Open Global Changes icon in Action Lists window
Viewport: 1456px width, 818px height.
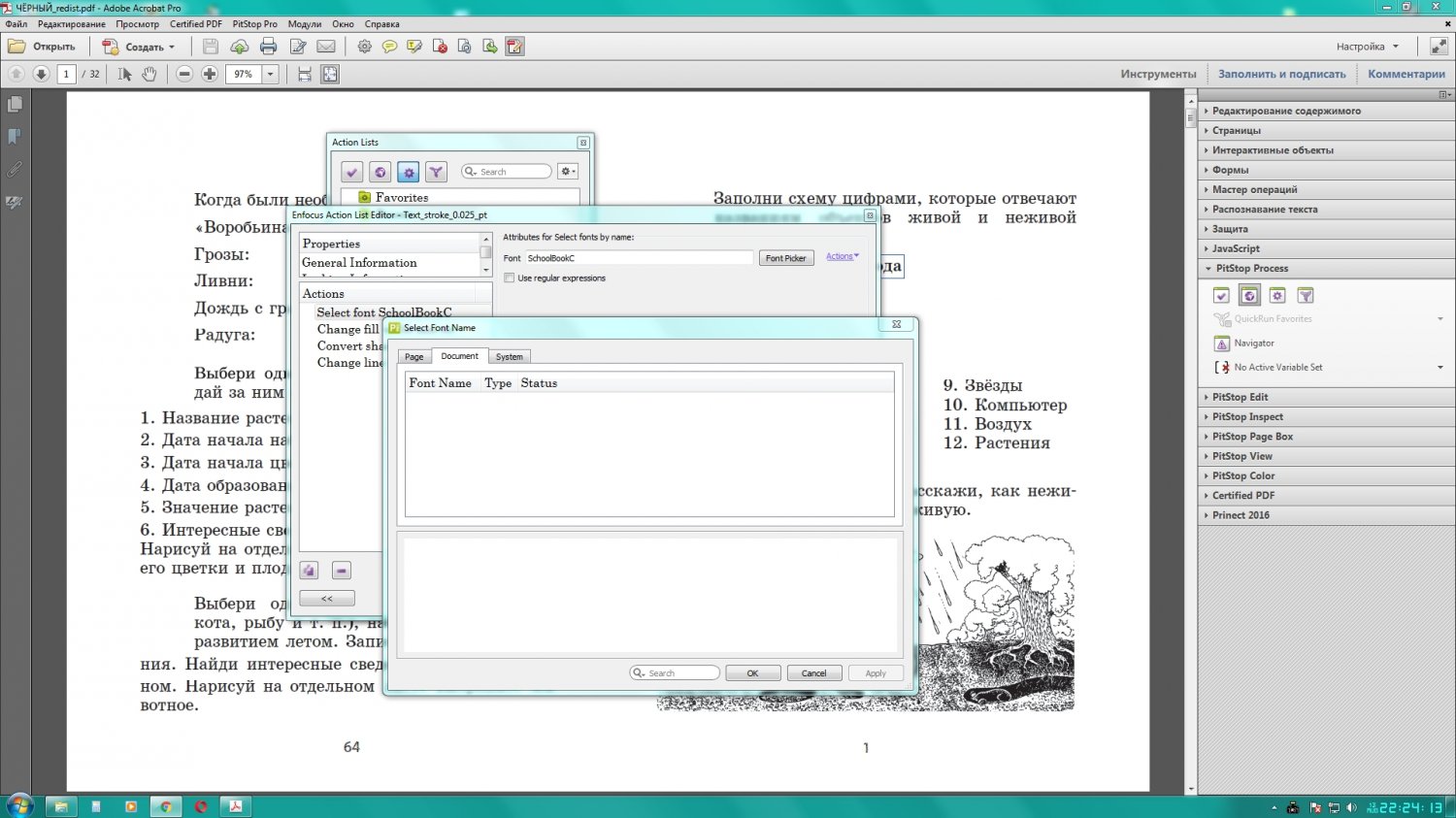click(x=381, y=172)
